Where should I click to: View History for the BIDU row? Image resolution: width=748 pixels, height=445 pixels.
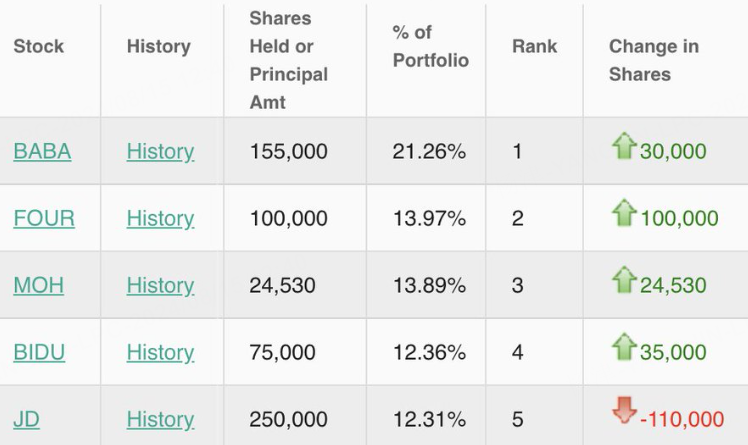click(x=160, y=353)
